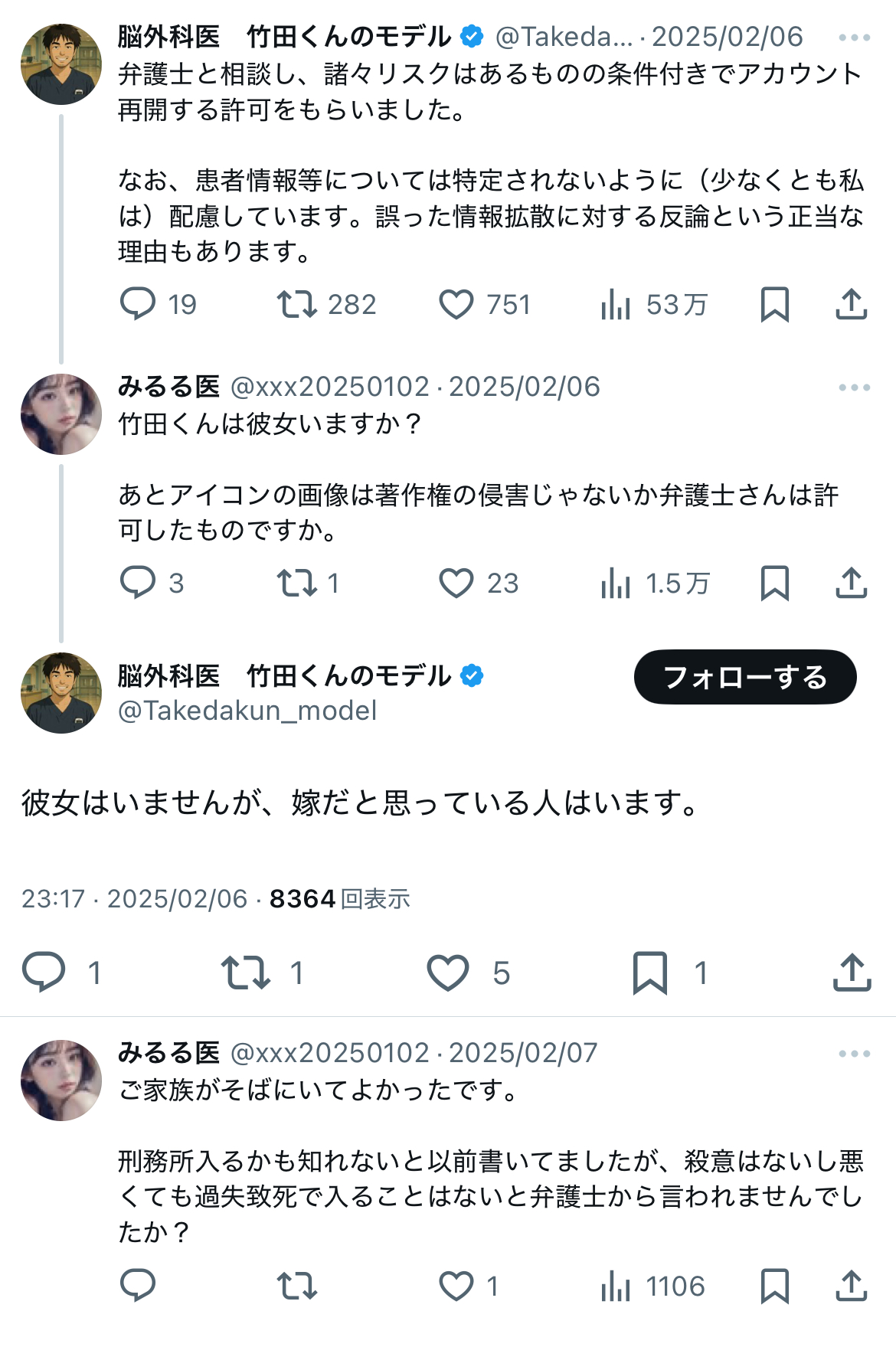Viewport: 896px width, 1347px height.
Task: Open みるる医's avatar on the bottom reply
Action: pos(61,1080)
